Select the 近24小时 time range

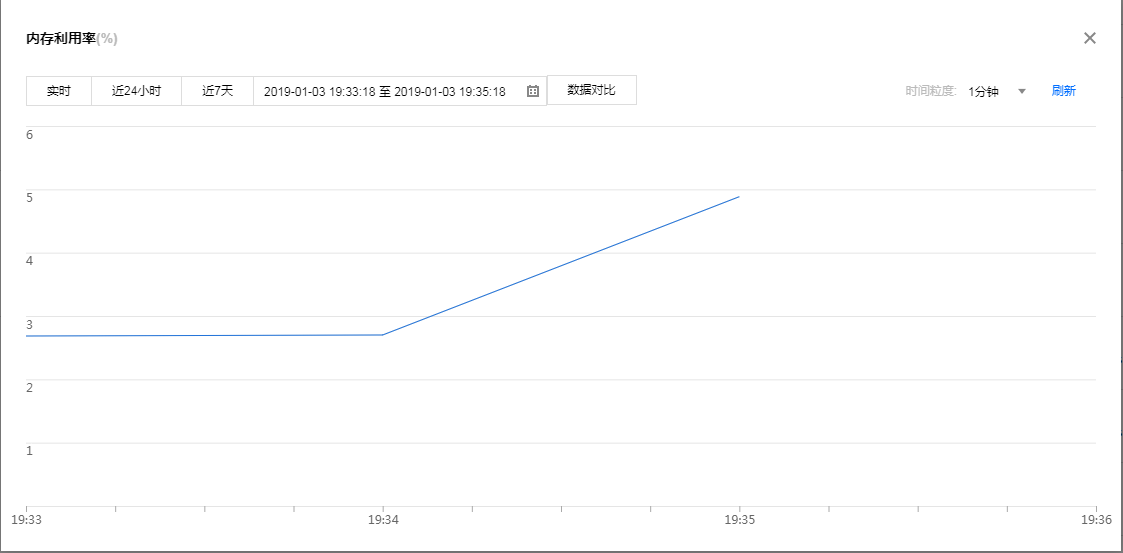point(136,91)
